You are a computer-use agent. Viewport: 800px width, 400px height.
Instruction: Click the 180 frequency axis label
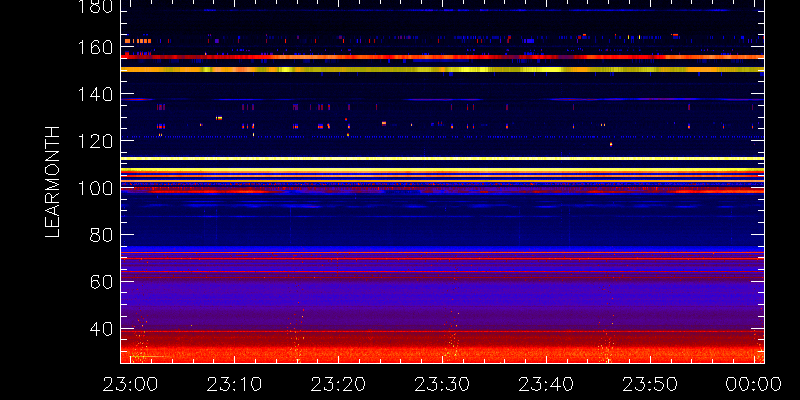click(x=96, y=6)
